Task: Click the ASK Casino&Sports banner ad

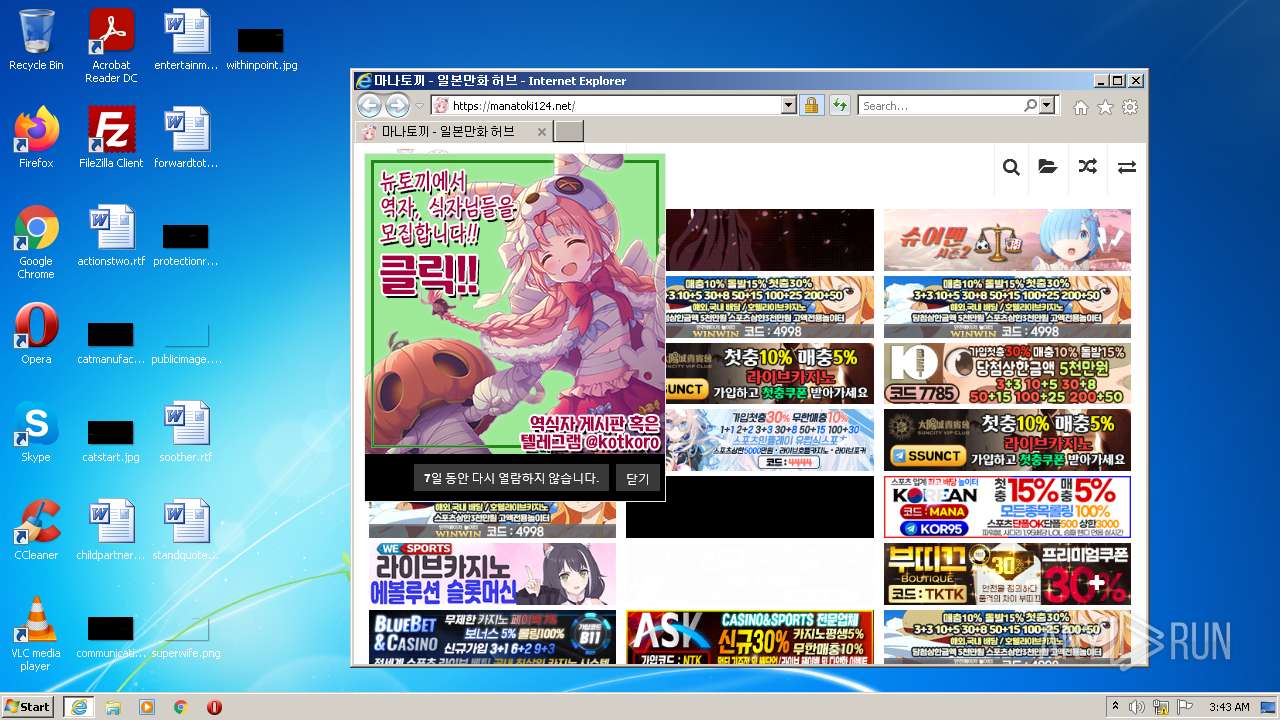Action: click(x=750, y=637)
